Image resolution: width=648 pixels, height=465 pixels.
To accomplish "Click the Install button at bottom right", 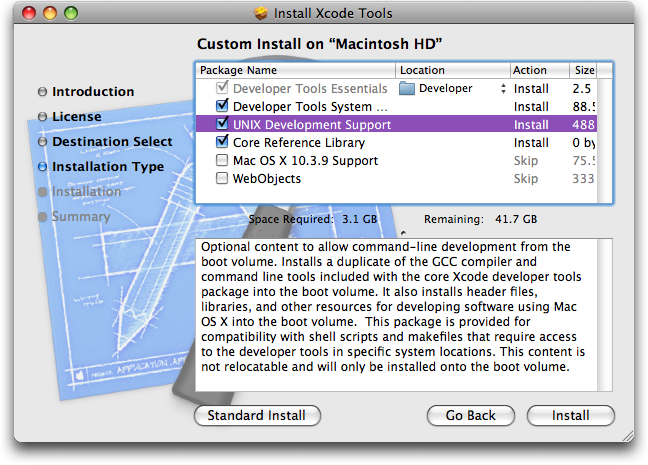I will 570,415.
